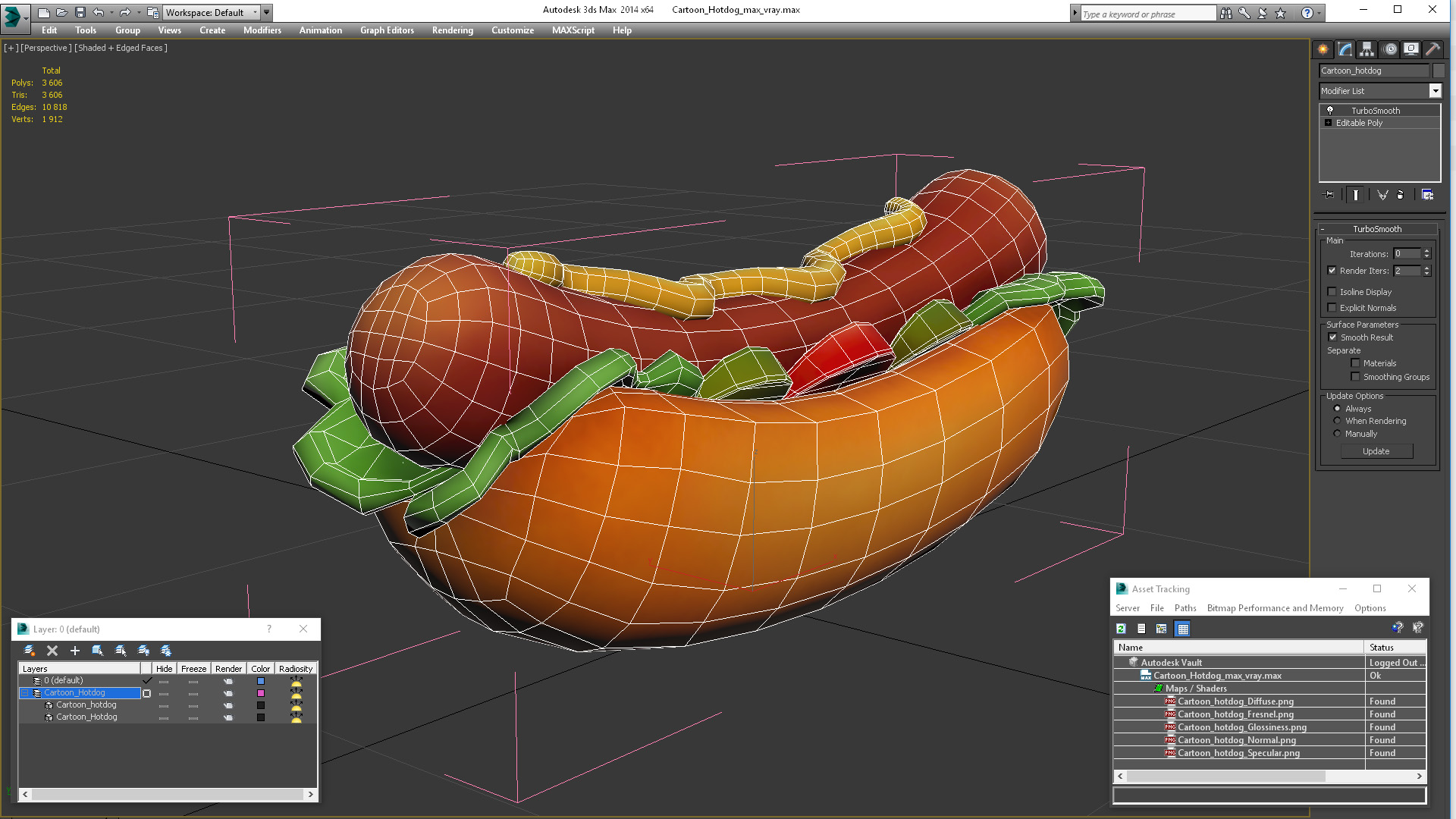
Task: Open the Rendering menu
Action: coord(452,30)
